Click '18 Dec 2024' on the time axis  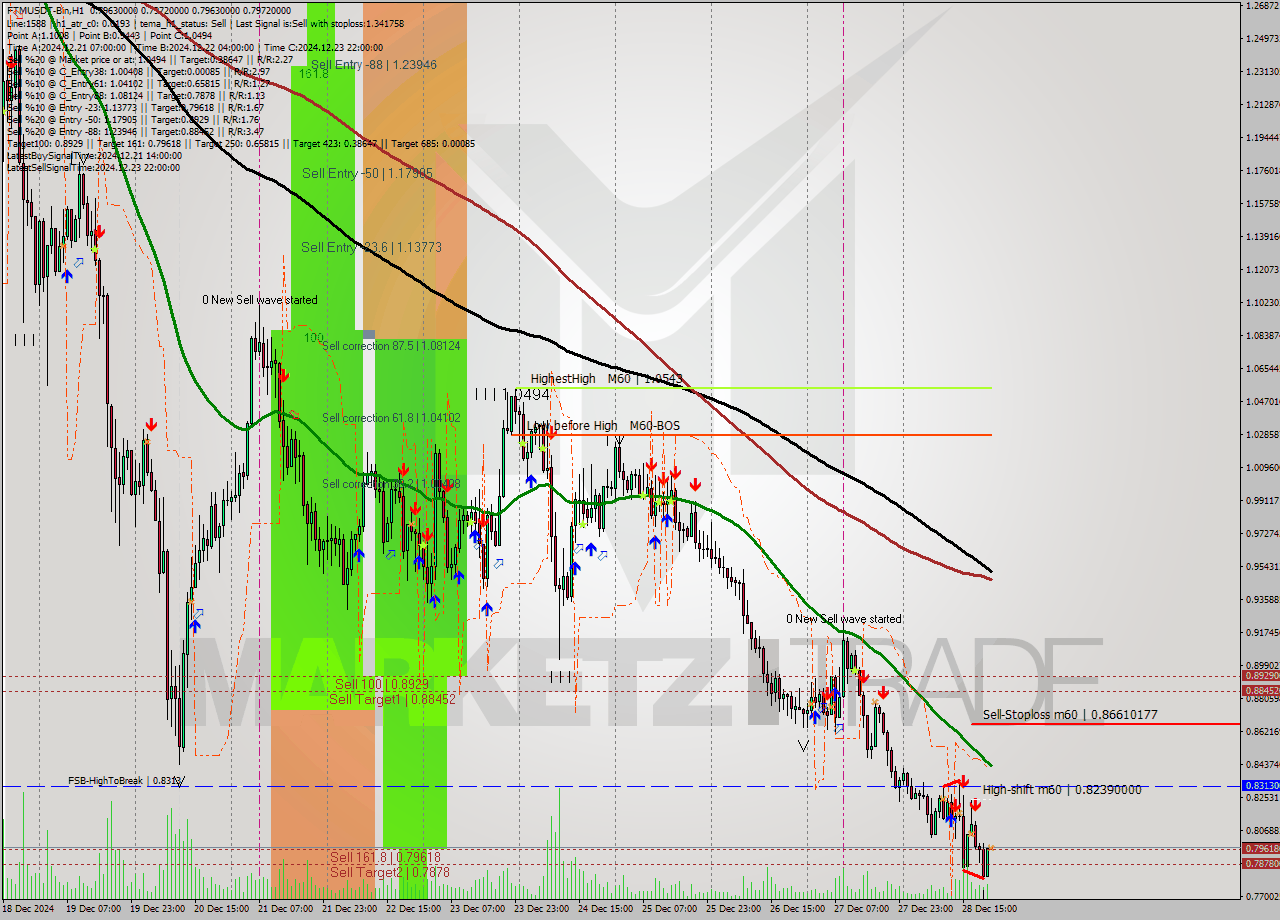coord(28,909)
